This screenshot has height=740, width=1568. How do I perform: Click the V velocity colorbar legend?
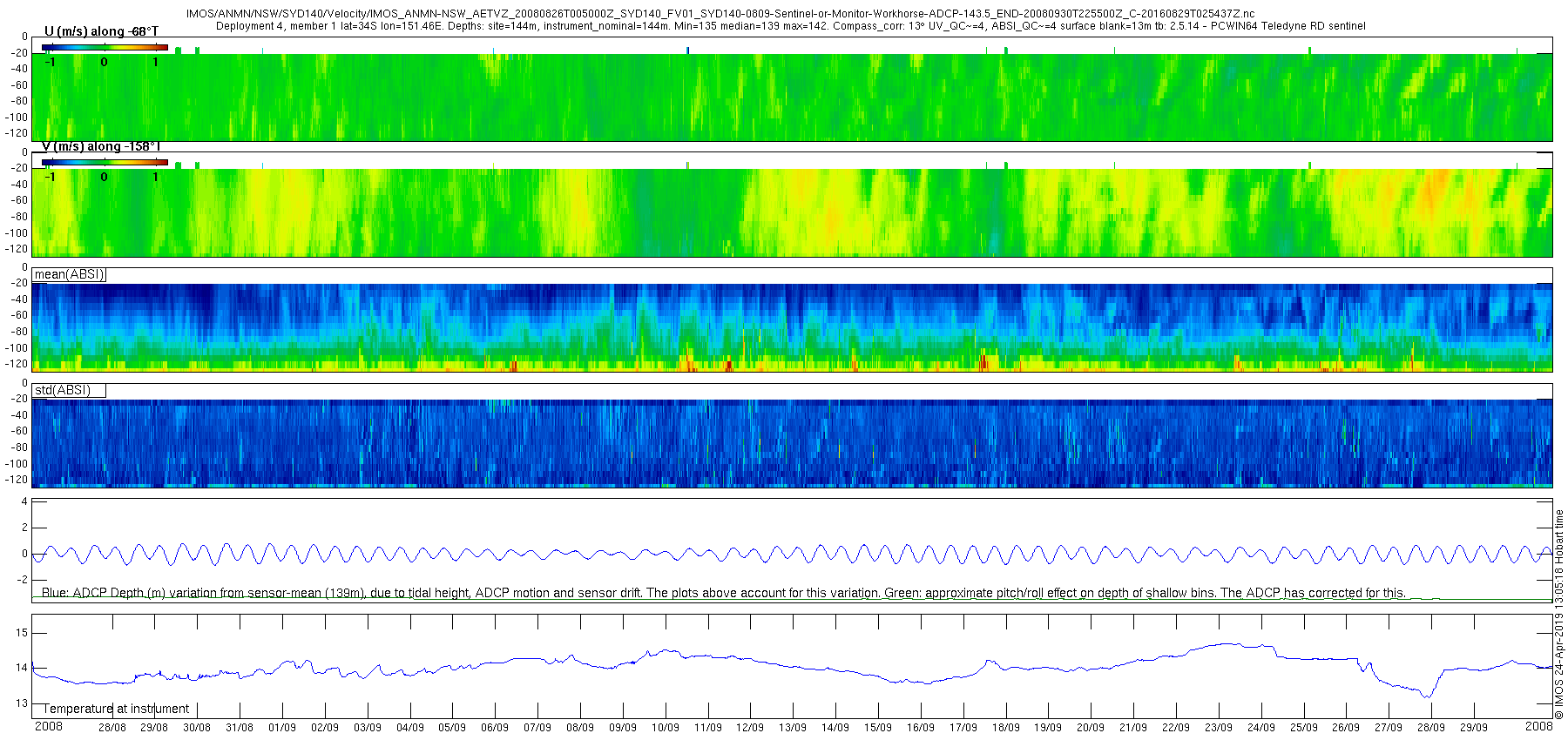pyautogui.click(x=105, y=162)
